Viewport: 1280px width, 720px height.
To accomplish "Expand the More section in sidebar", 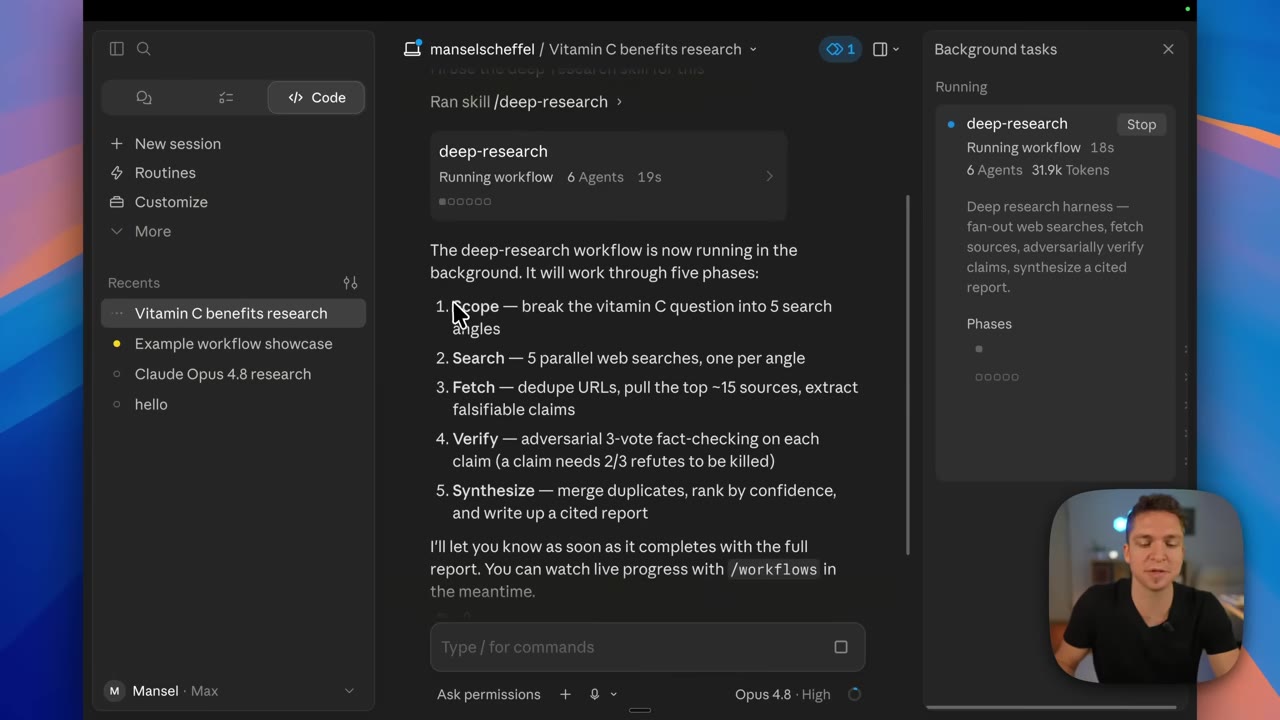I will (153, 231).
